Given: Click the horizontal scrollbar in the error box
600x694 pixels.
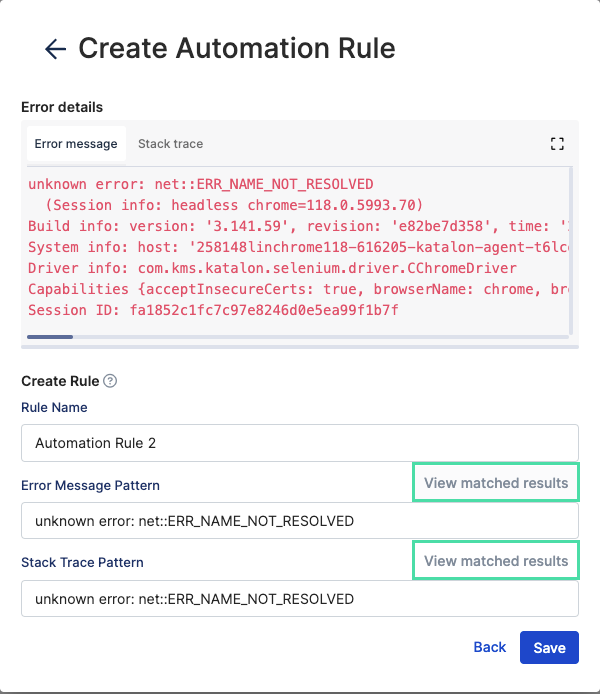Looking at the screenshot, I should click(x=50, y=336).
